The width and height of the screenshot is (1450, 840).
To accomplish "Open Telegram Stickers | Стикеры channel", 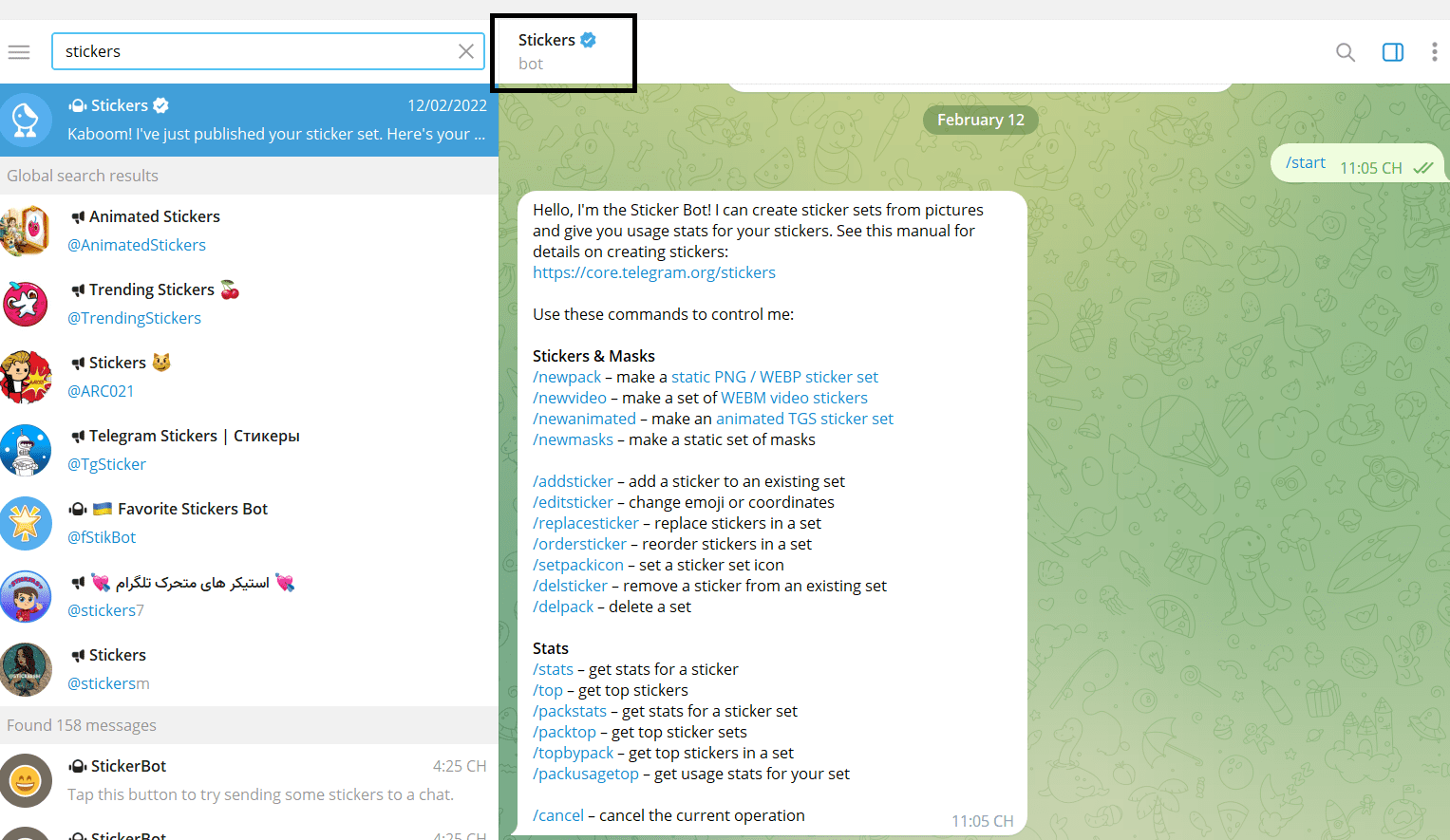I will pyautogui.click(x=249, y=450).
